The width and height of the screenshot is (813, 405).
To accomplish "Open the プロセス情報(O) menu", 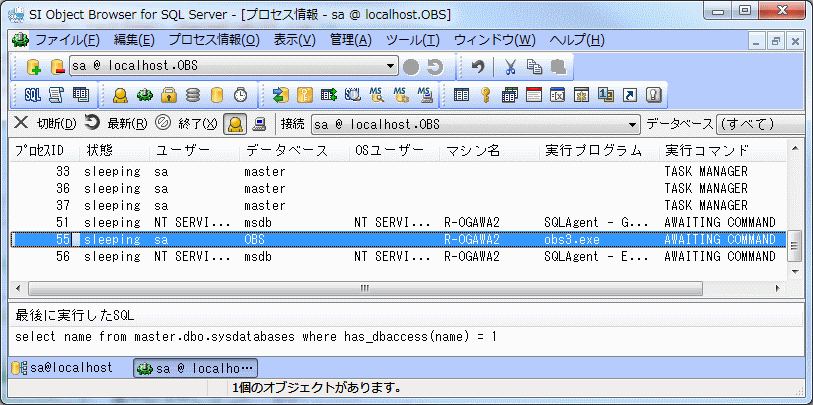I will [213, 40].
